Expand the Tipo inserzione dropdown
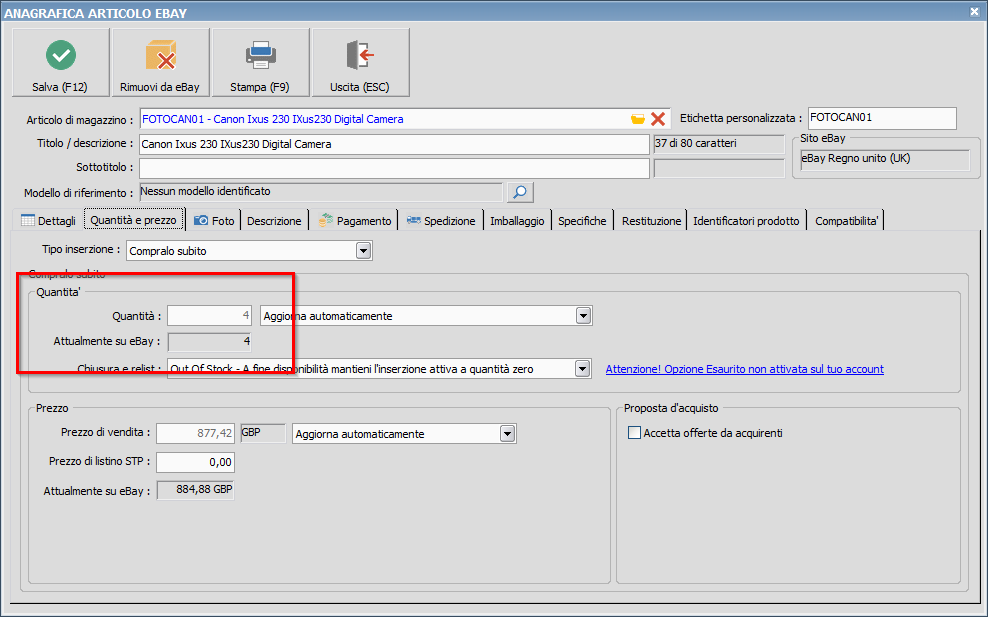 coord(363,251)
